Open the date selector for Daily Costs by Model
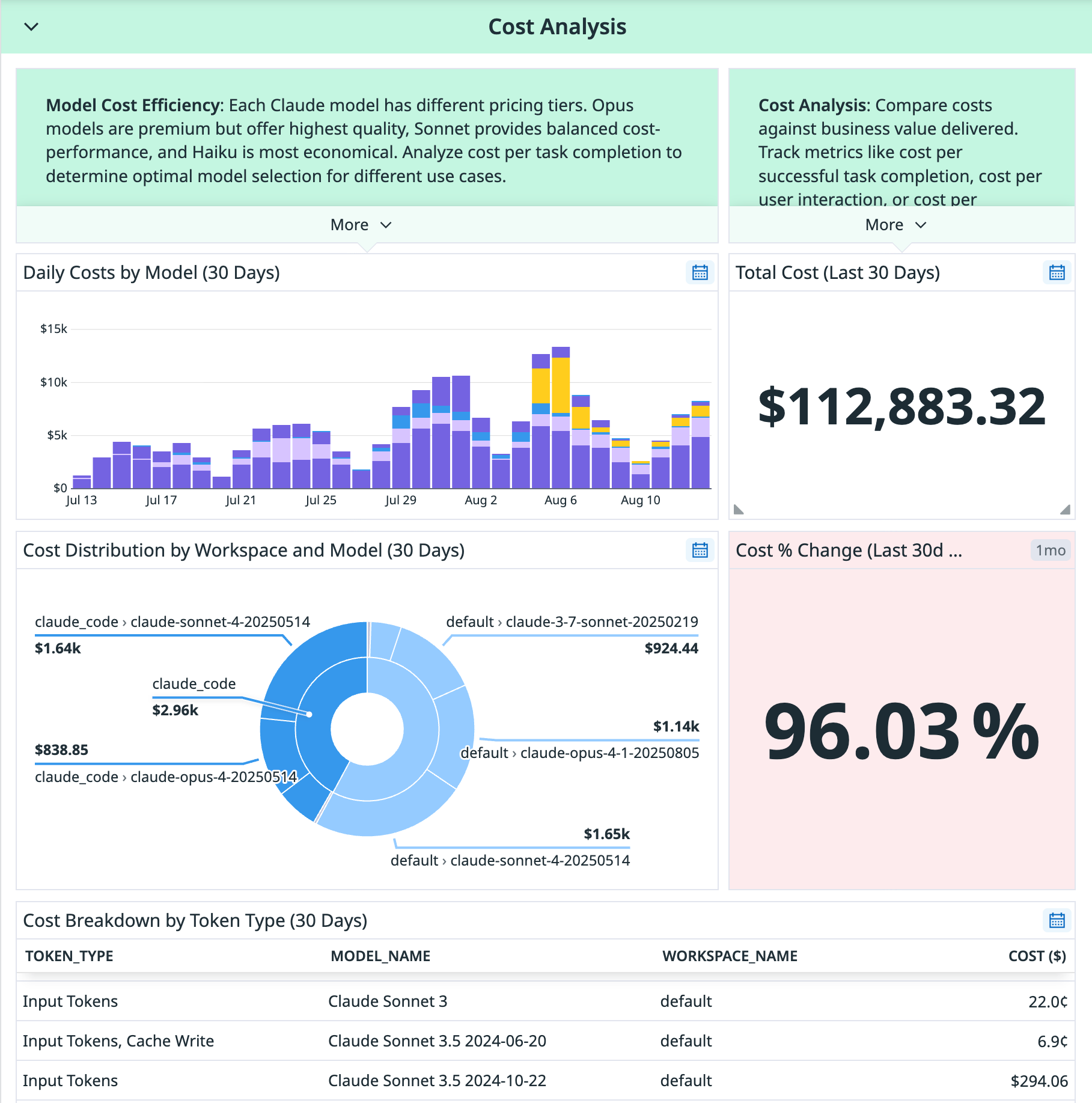This screenshot has height=1103, width=1092. 699,272
